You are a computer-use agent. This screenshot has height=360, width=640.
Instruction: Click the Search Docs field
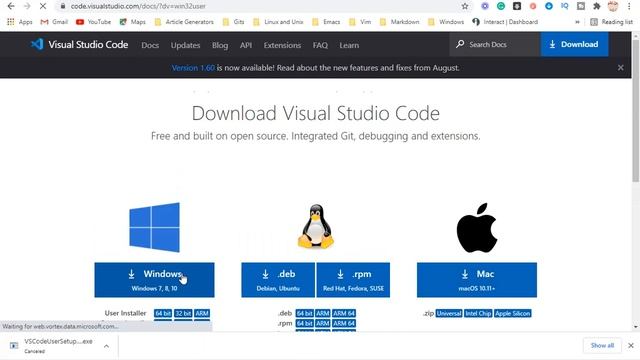click(495, 44)
